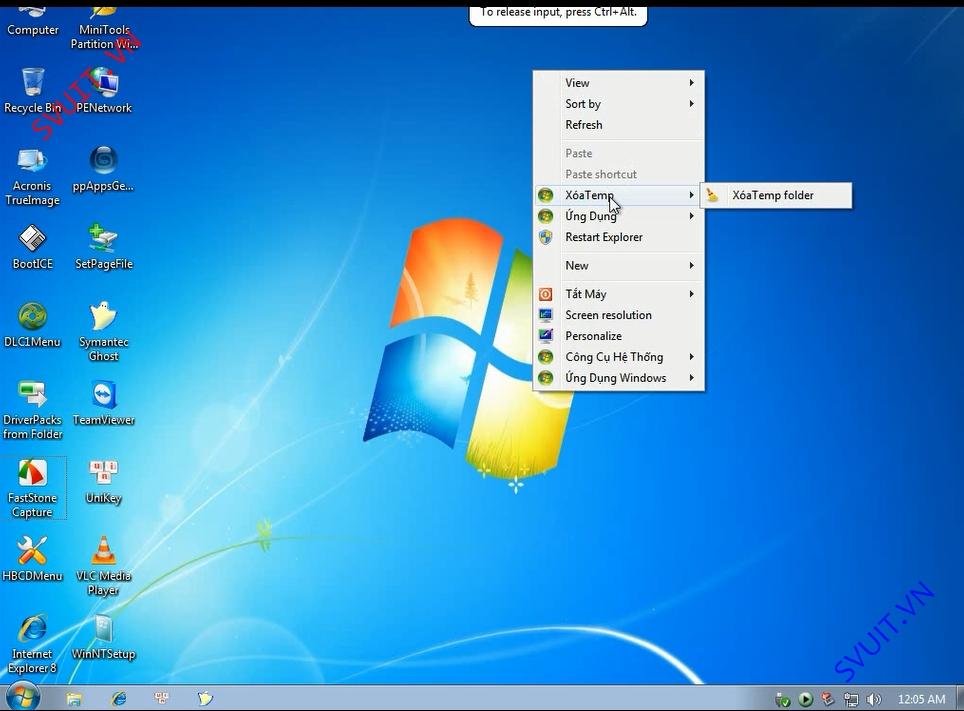
Task: Select the Symantec Ghost icon
Action: pos(103,332)
